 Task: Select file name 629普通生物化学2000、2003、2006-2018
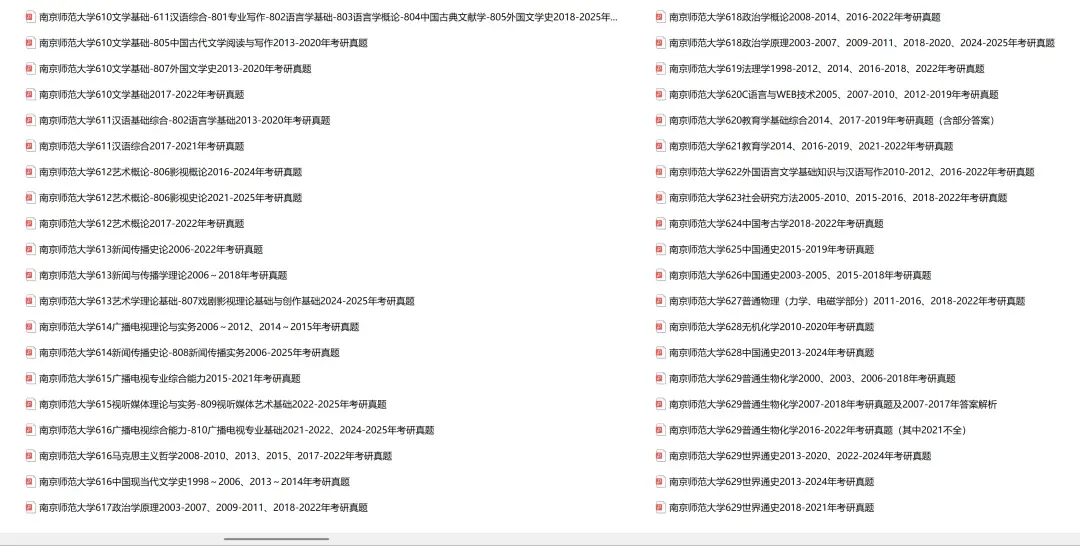812,379
